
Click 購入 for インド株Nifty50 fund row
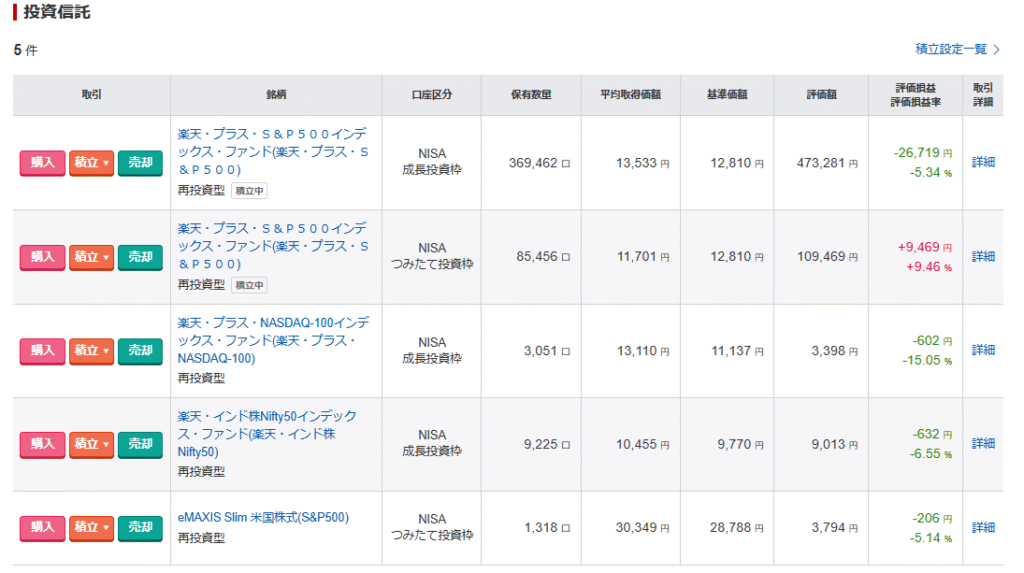point(42,444)
